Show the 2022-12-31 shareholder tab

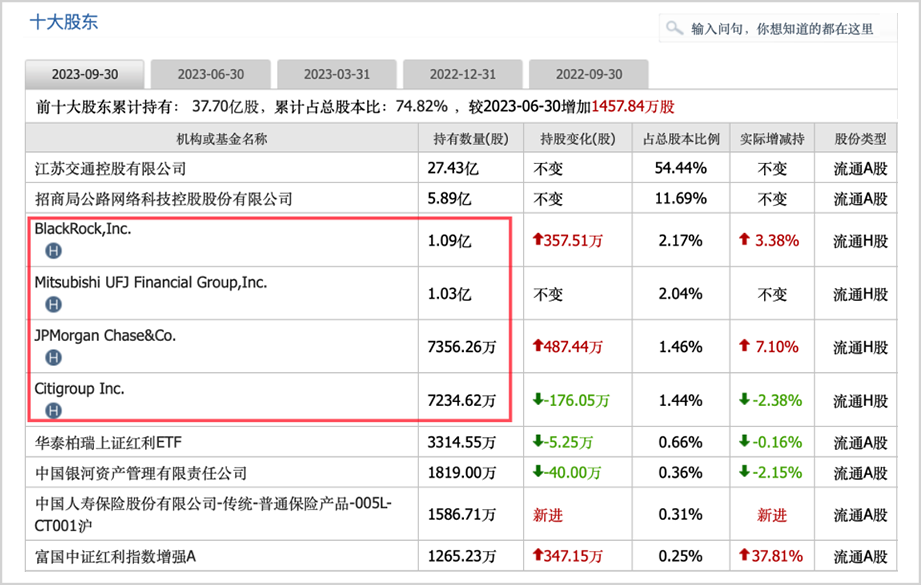tap(463, 74)
